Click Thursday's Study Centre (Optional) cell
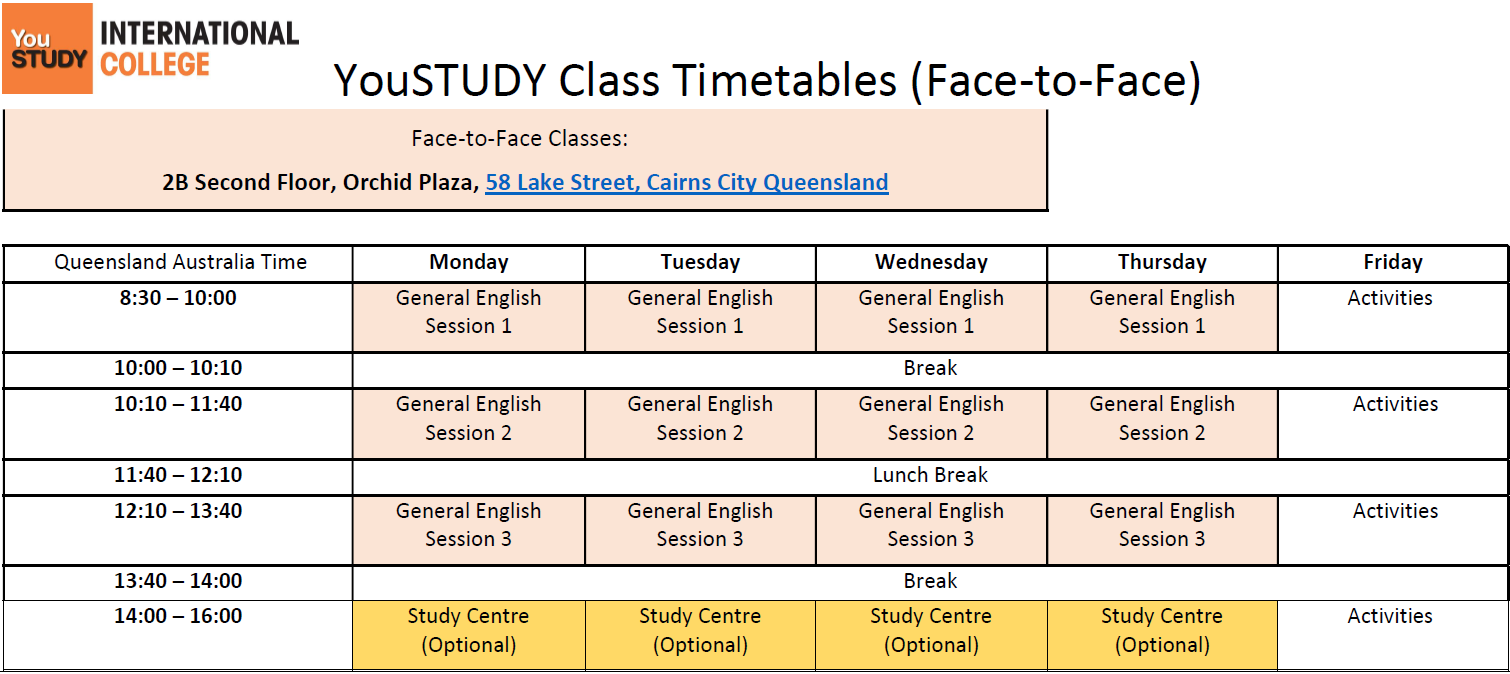The width and height of the screenshot is (1510, 674). tap(1162, 631)
